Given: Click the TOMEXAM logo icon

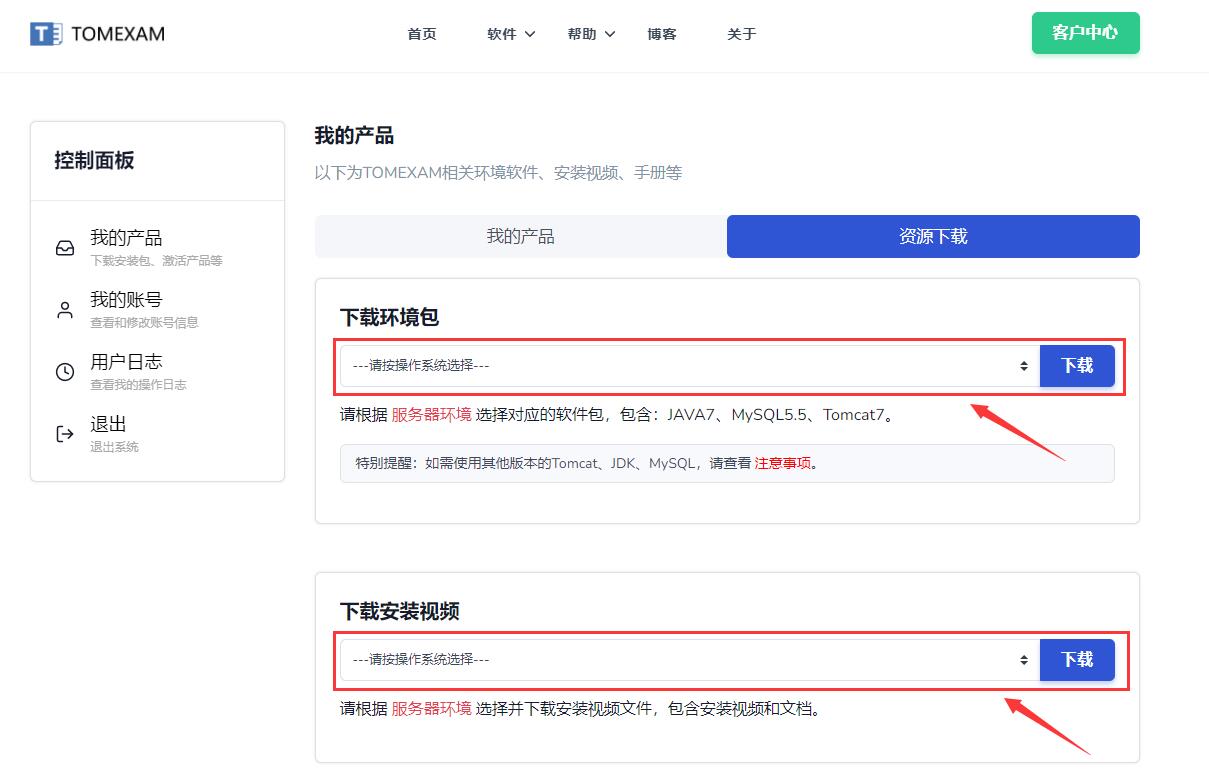Looking at the screenshot, I should click(46, 34).
